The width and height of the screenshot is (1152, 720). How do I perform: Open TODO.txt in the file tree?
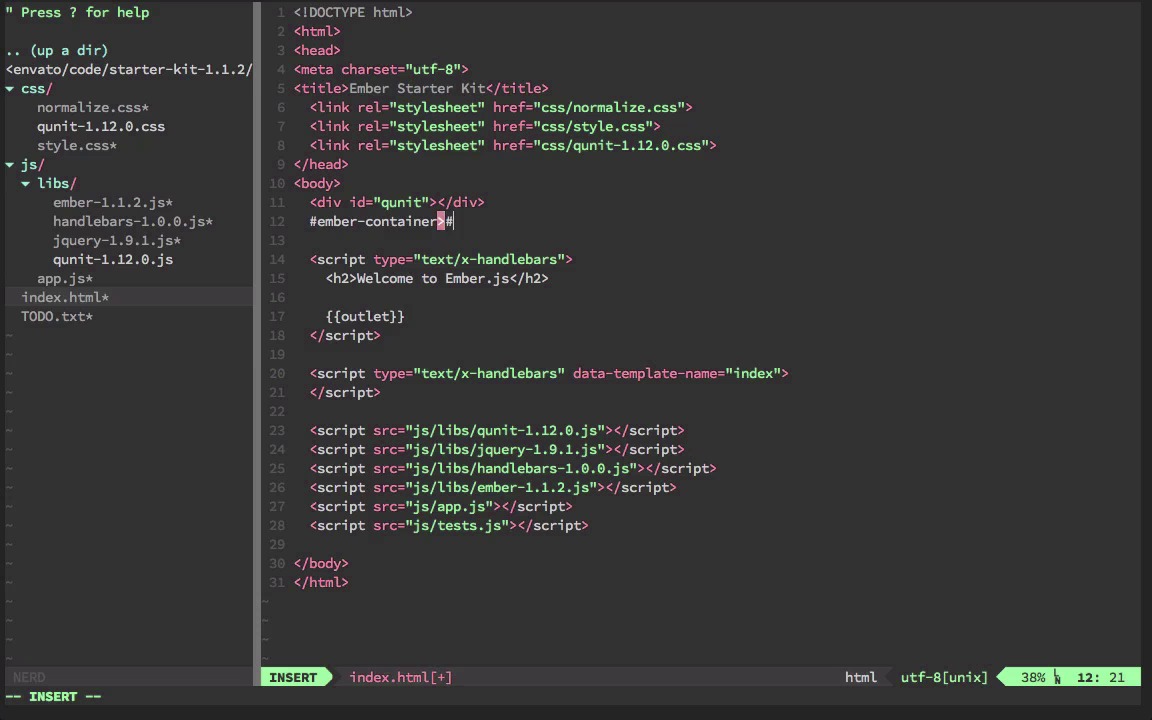57,317
